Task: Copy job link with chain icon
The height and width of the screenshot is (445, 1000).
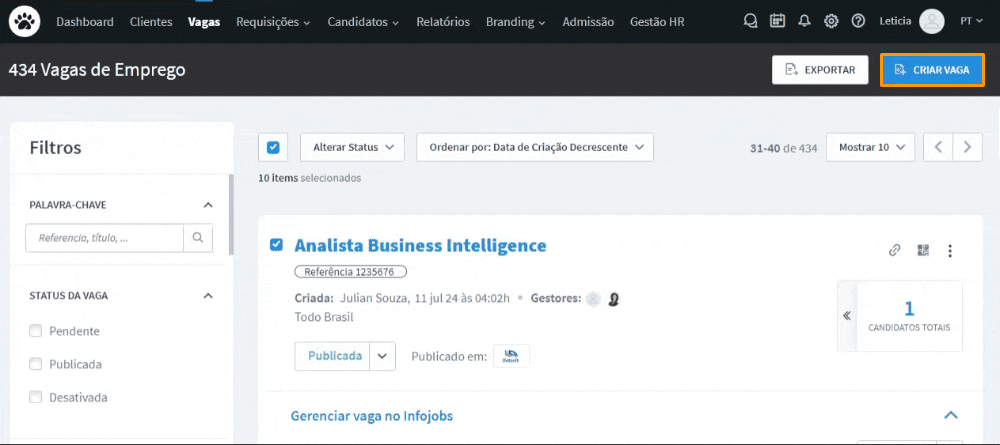Action: 895,251
